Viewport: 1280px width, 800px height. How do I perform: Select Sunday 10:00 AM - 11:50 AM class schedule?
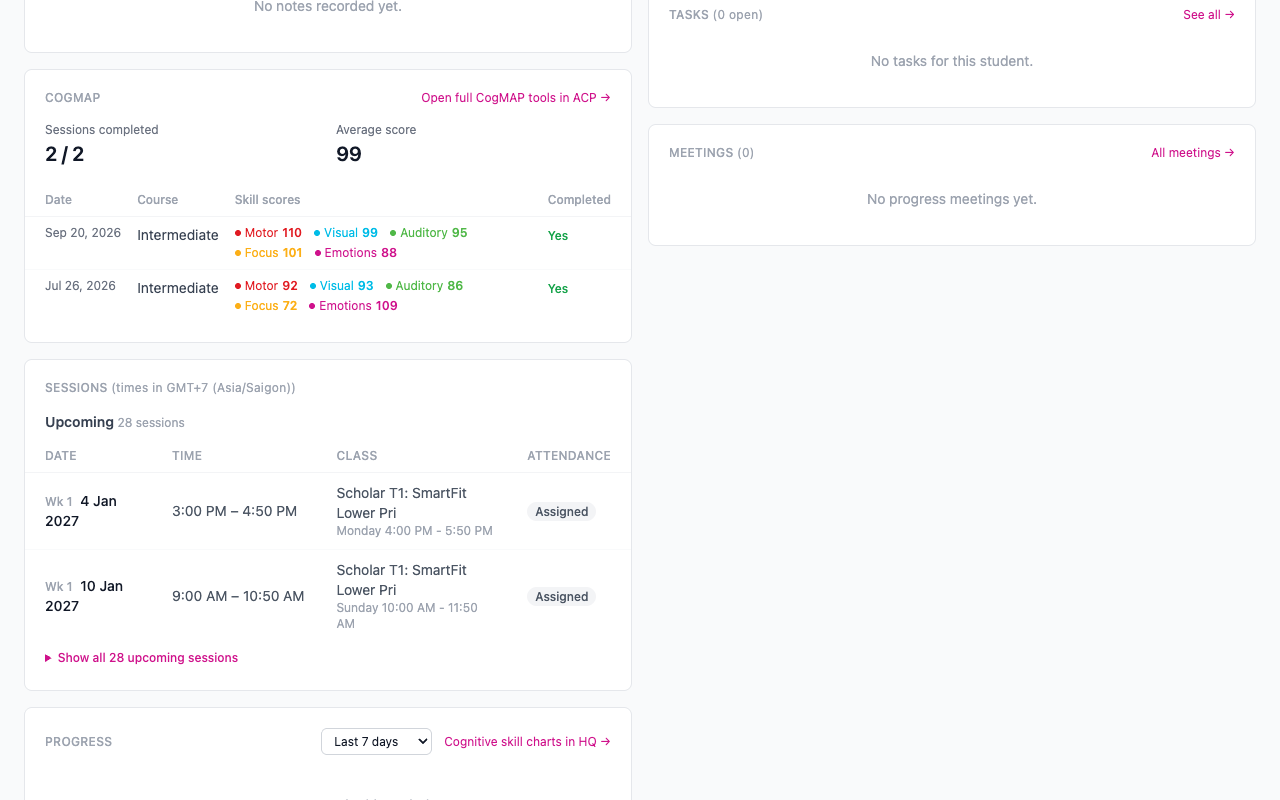click(407, 616)
